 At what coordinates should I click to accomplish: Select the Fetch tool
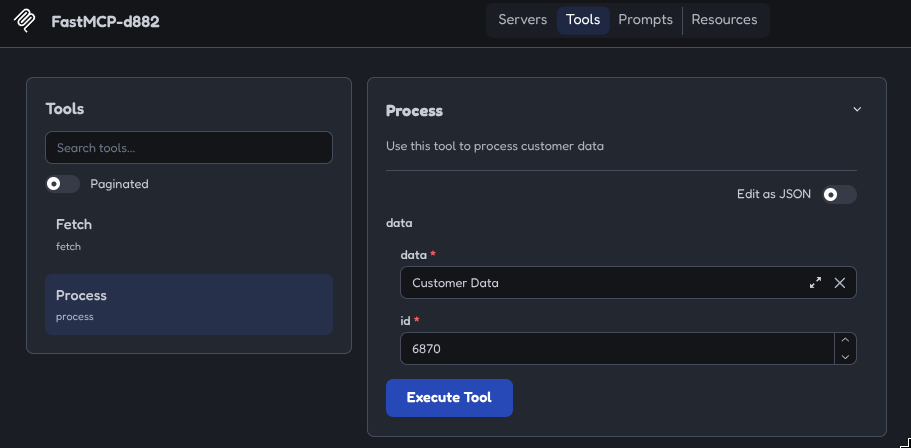click(189, 234)
